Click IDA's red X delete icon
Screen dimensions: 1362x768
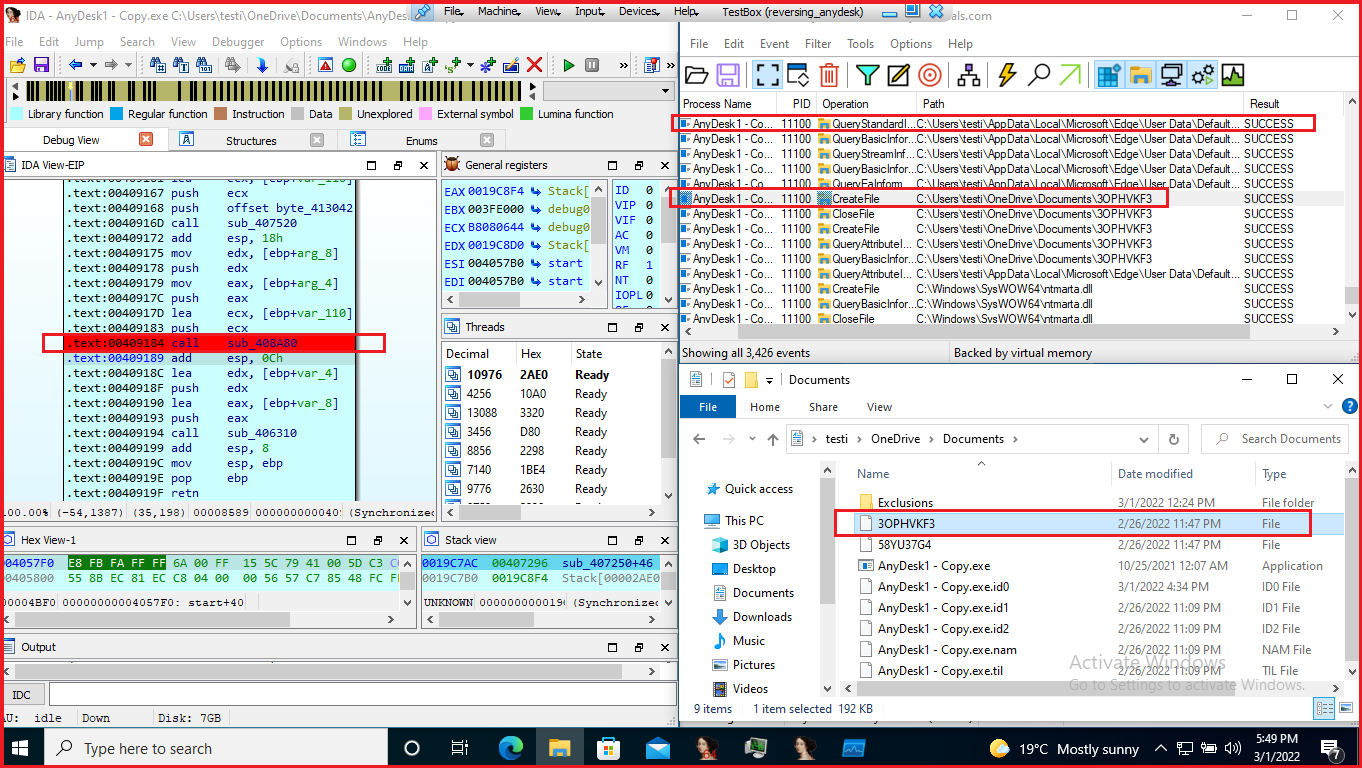[x=535, y=65]
